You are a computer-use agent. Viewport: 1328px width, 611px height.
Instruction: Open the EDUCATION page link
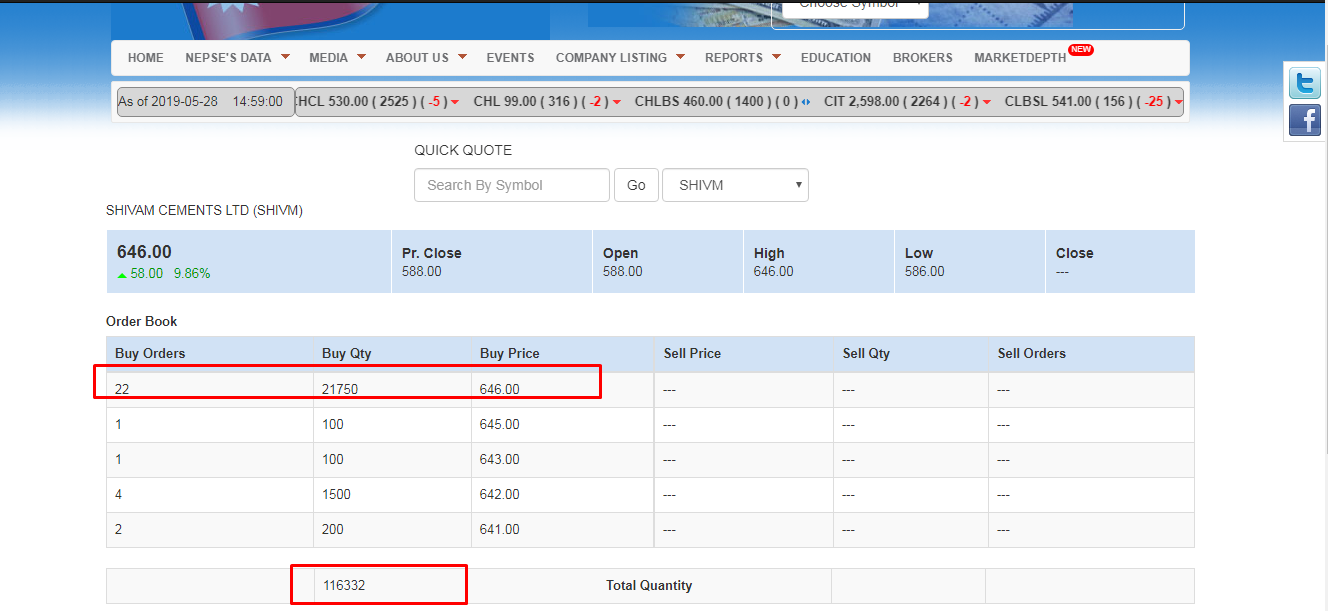point(835,58)
